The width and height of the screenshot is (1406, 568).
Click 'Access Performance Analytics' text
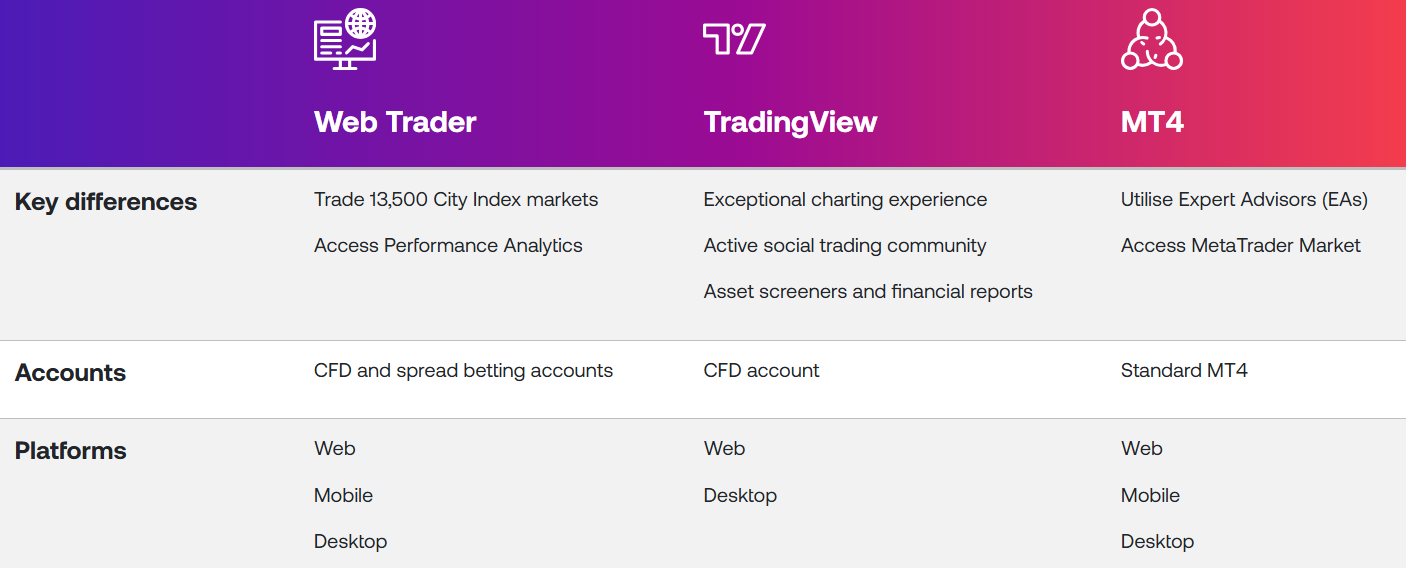[x=448, y=246]
